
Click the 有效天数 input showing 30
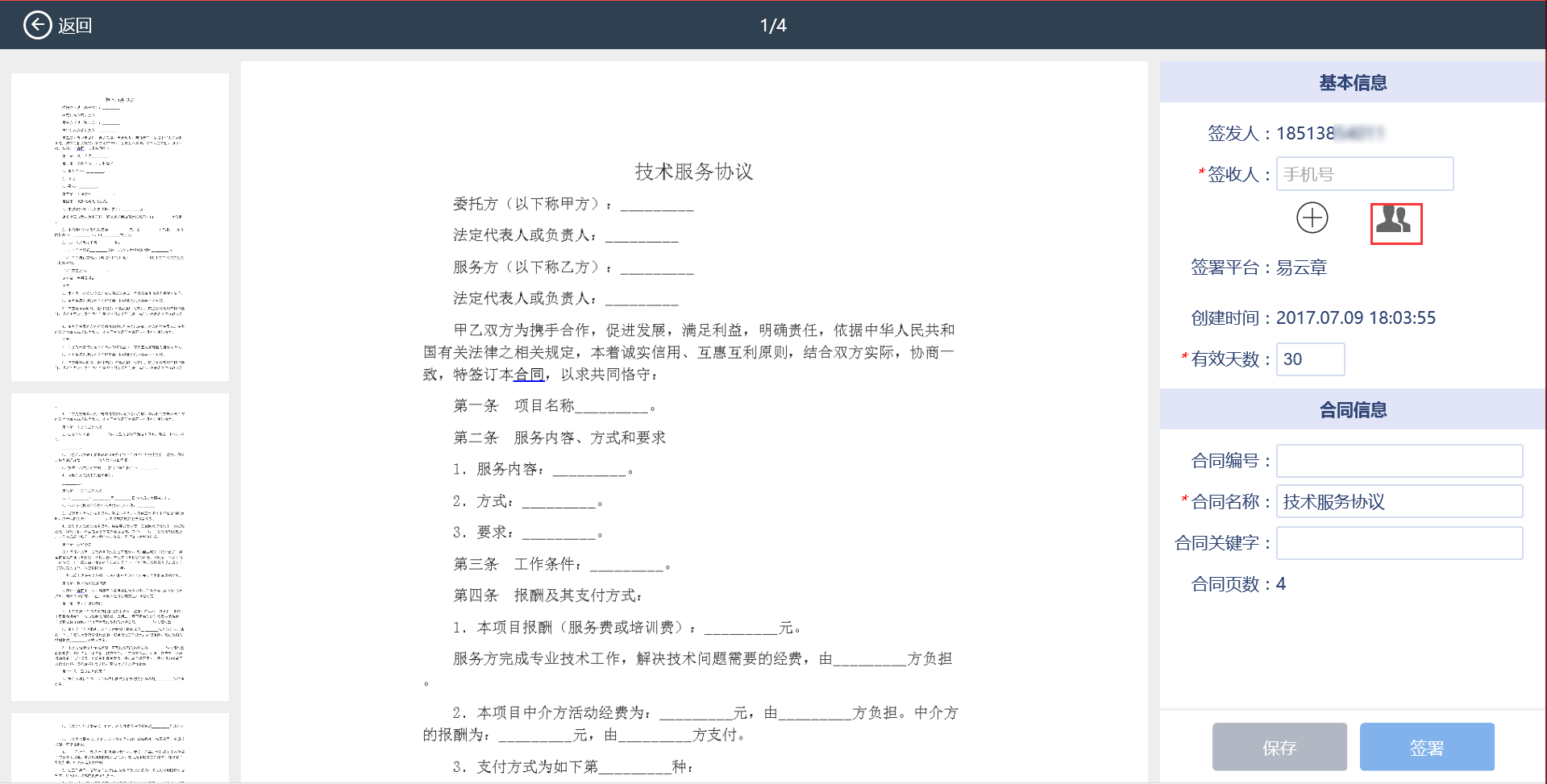click(1310, 359)
